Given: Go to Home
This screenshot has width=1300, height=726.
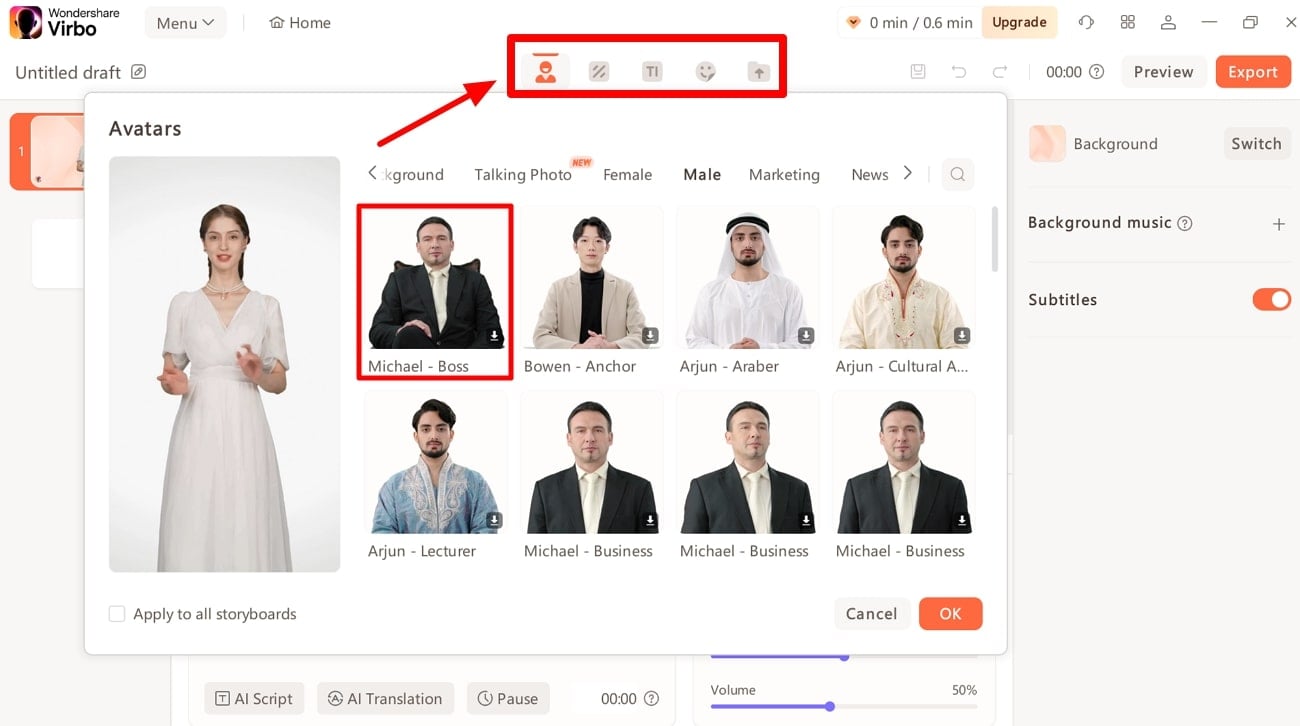Looking at the screenshot, I should (300, 23).
